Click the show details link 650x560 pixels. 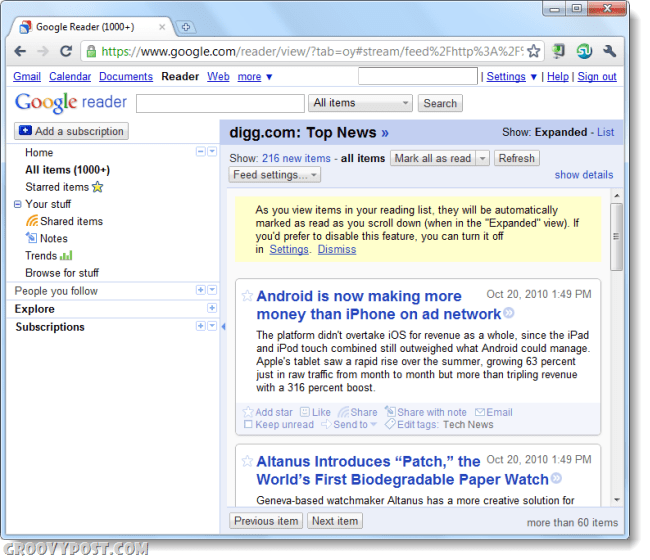coord(584,175)
